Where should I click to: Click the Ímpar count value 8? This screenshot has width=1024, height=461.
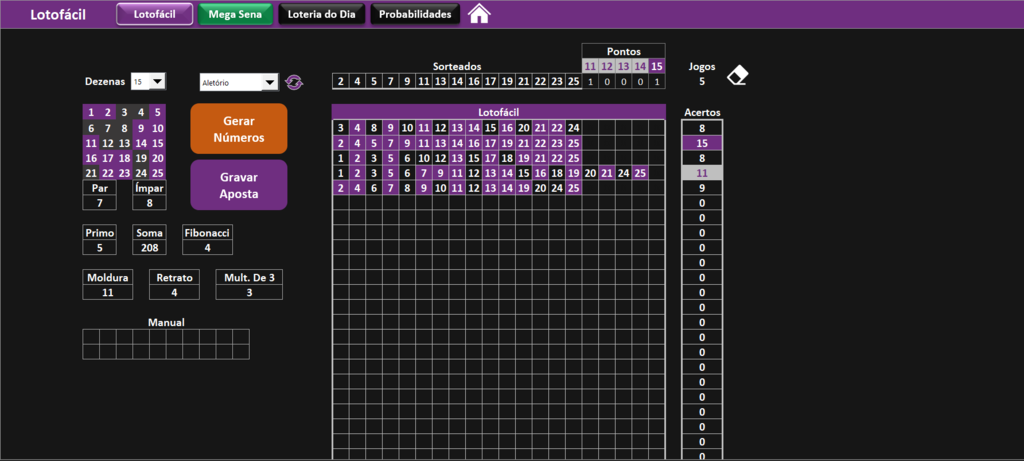pos(149,202)
